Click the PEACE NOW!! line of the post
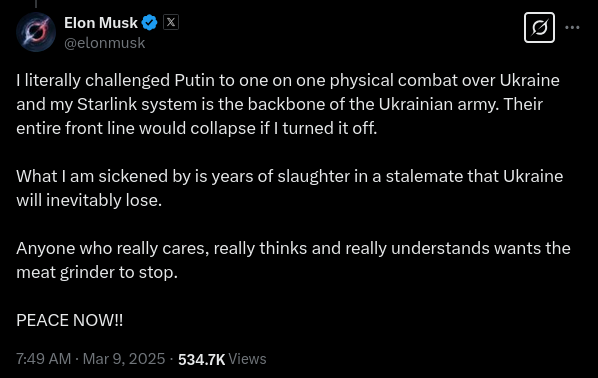This screenshot has width=598, height=378. (70, 320)
